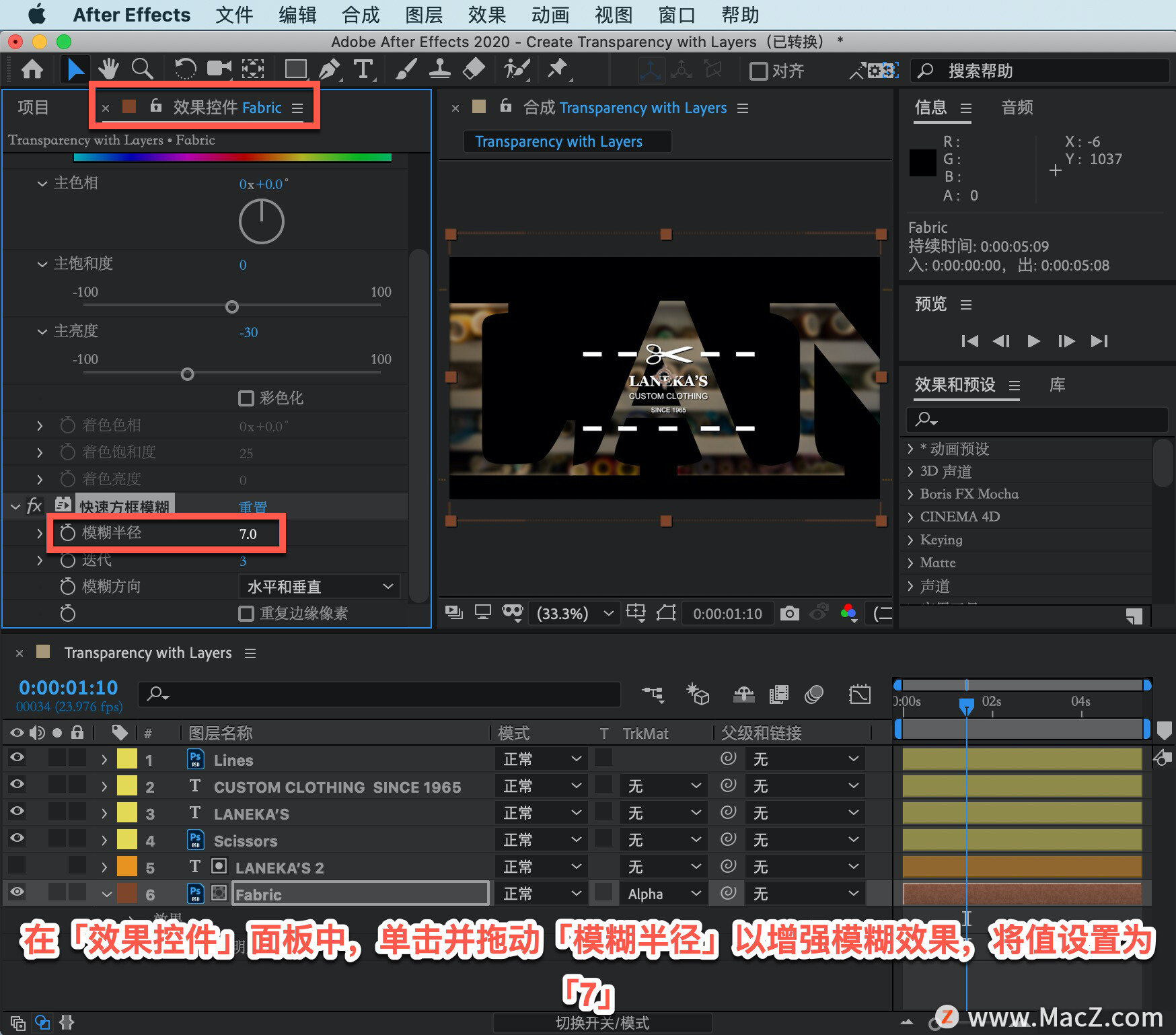This screenshot has height=1035, width=1176.
Task: Select the Rectangle shape tool
Action: pos(295,69)
